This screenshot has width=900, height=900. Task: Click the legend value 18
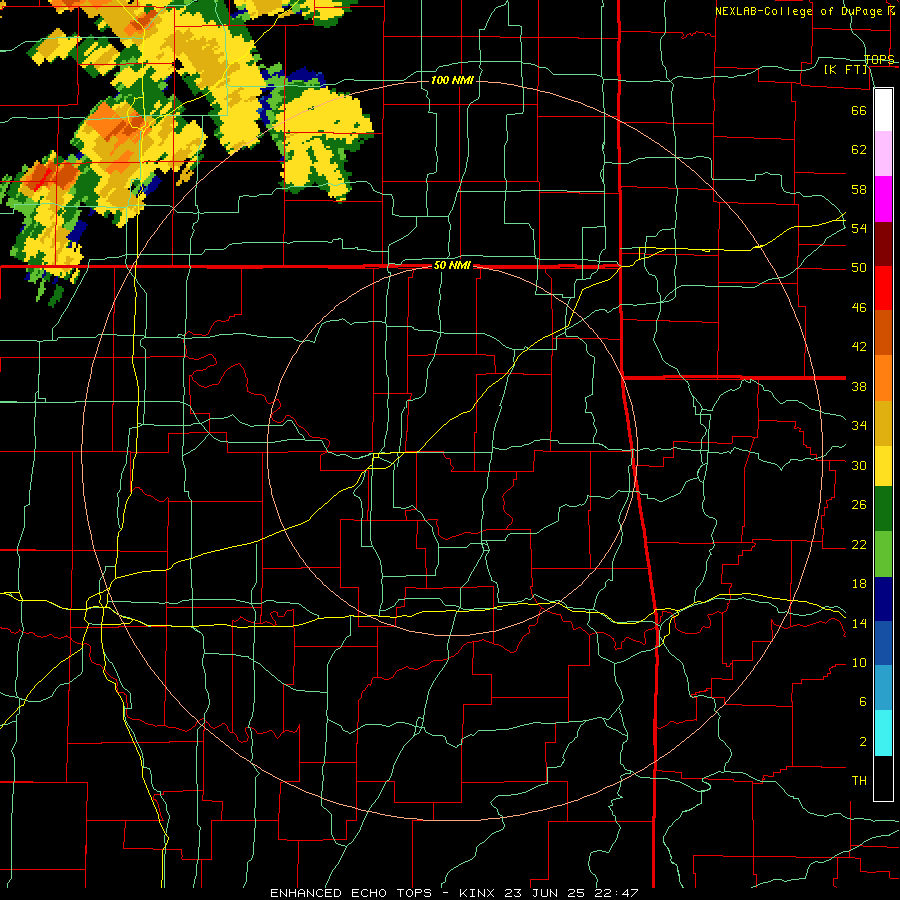click(859, 584)
